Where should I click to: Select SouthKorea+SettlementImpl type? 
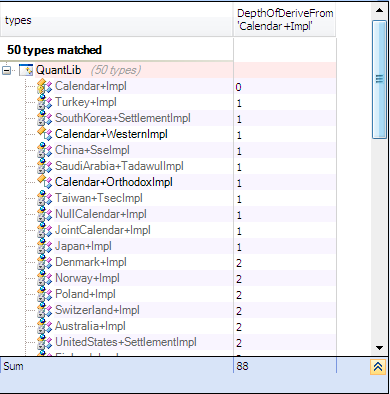pyautogui.click(x=123, y=118)
